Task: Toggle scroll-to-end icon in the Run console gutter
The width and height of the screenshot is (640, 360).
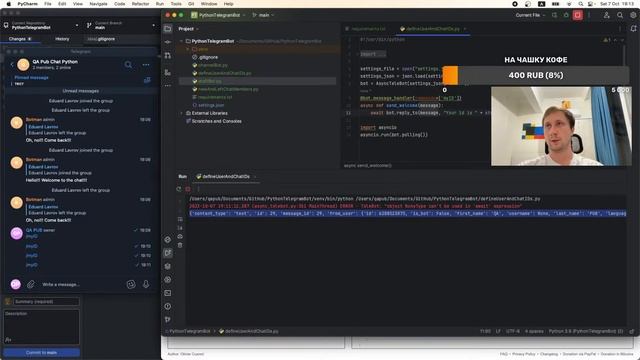Action: (180, 228)
